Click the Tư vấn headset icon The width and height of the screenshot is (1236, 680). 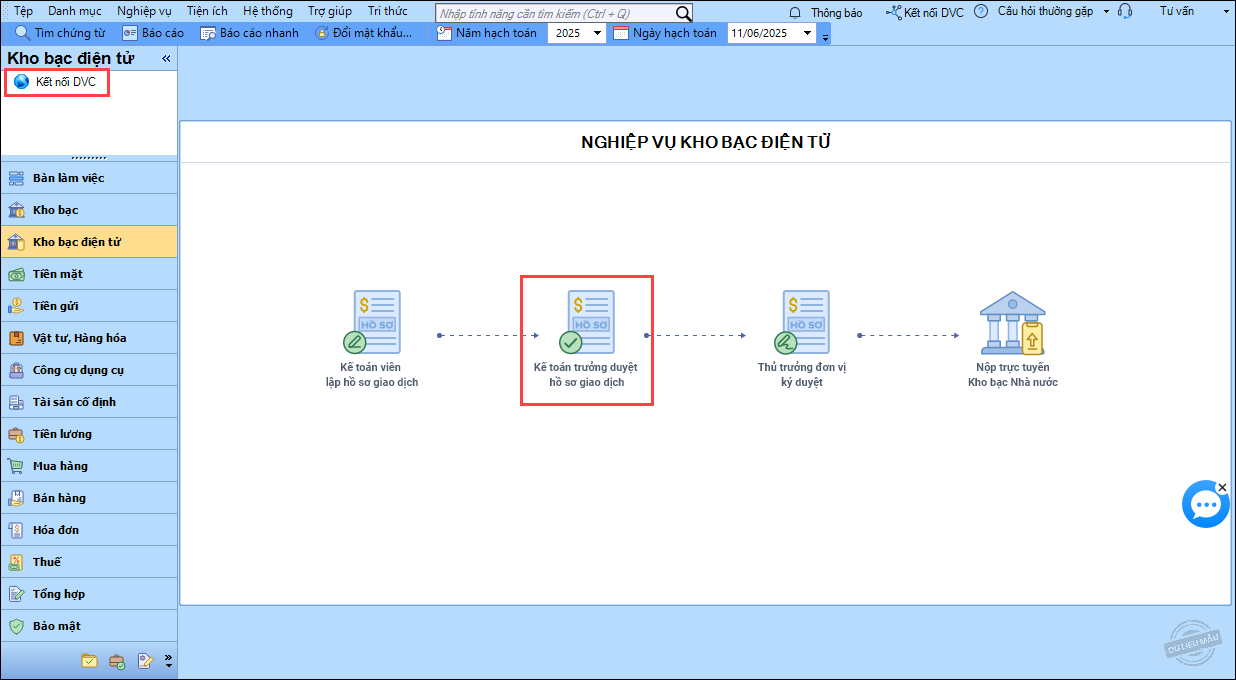(1125, 12)
